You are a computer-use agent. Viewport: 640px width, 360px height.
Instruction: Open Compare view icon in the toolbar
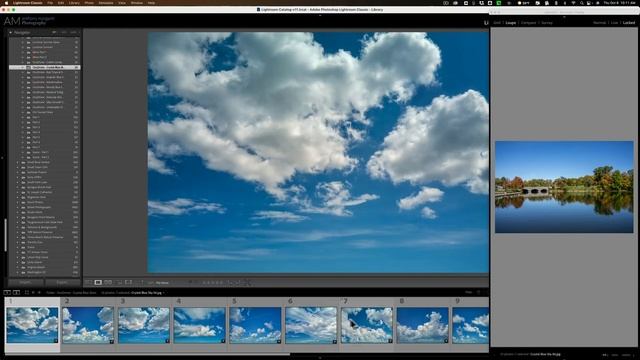108,282
